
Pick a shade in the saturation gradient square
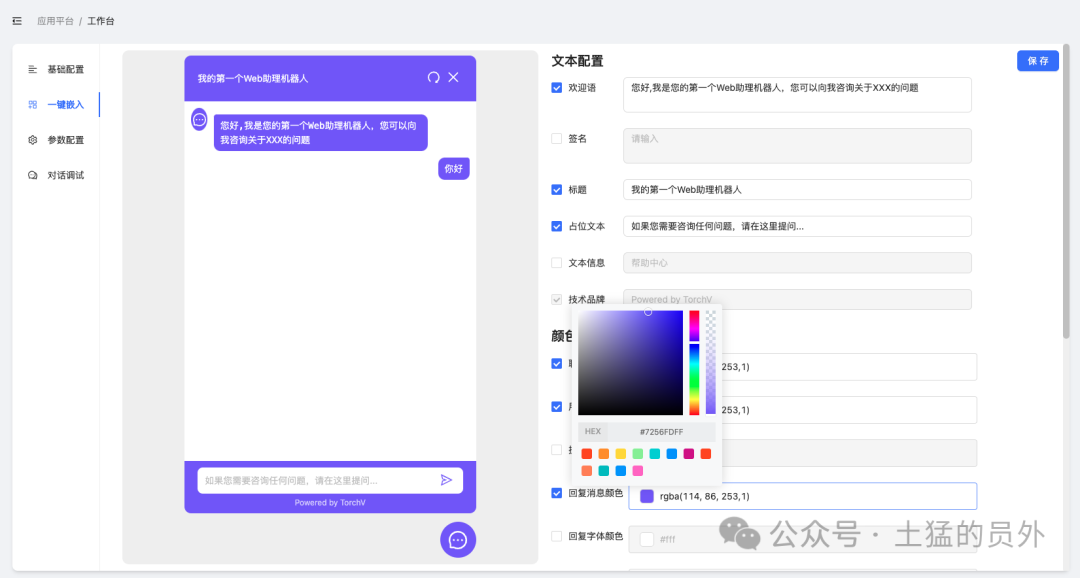click(x=630, y=362)
